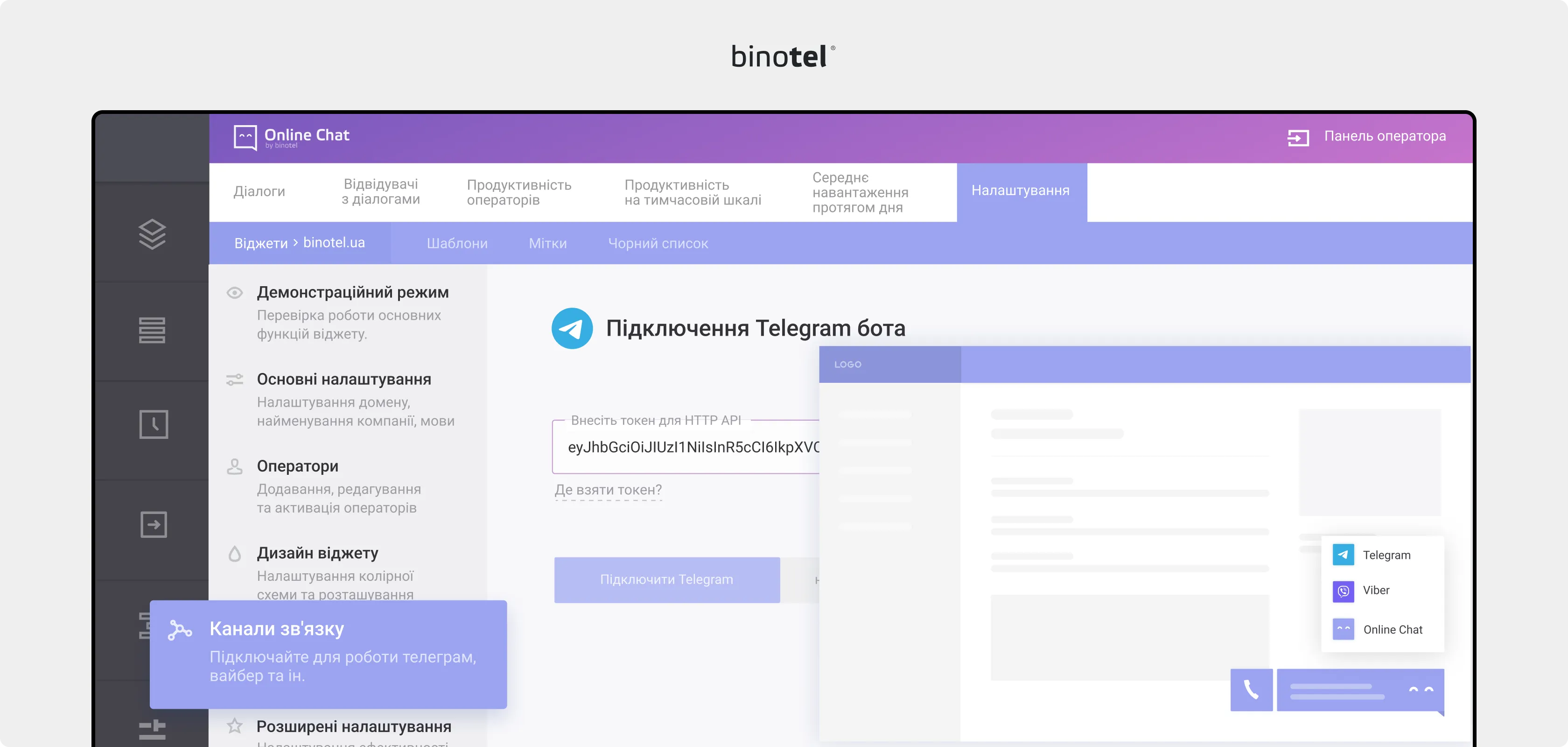The image size is (1568, 747).
Task: Click the Віджети breadcrumb
Action: [261, 244]
